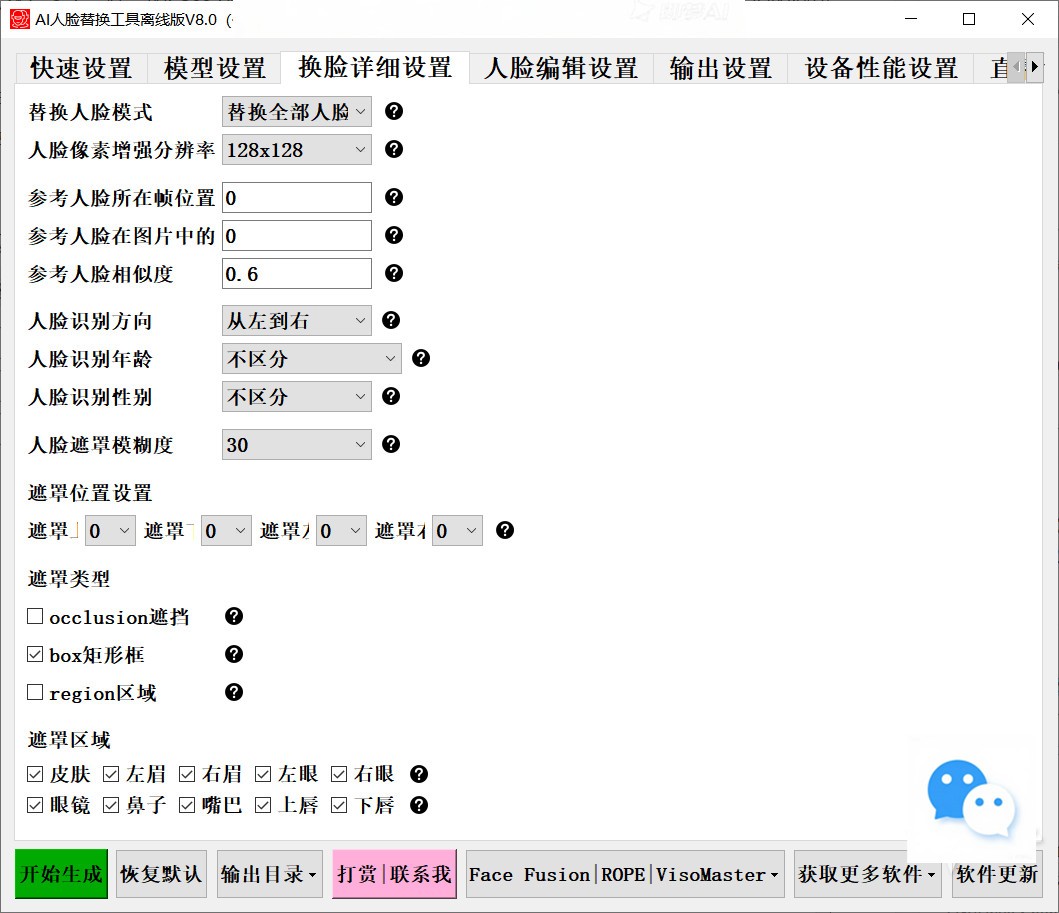
Task: Switch to 快速设置 tab
Action: pos(81,68)
